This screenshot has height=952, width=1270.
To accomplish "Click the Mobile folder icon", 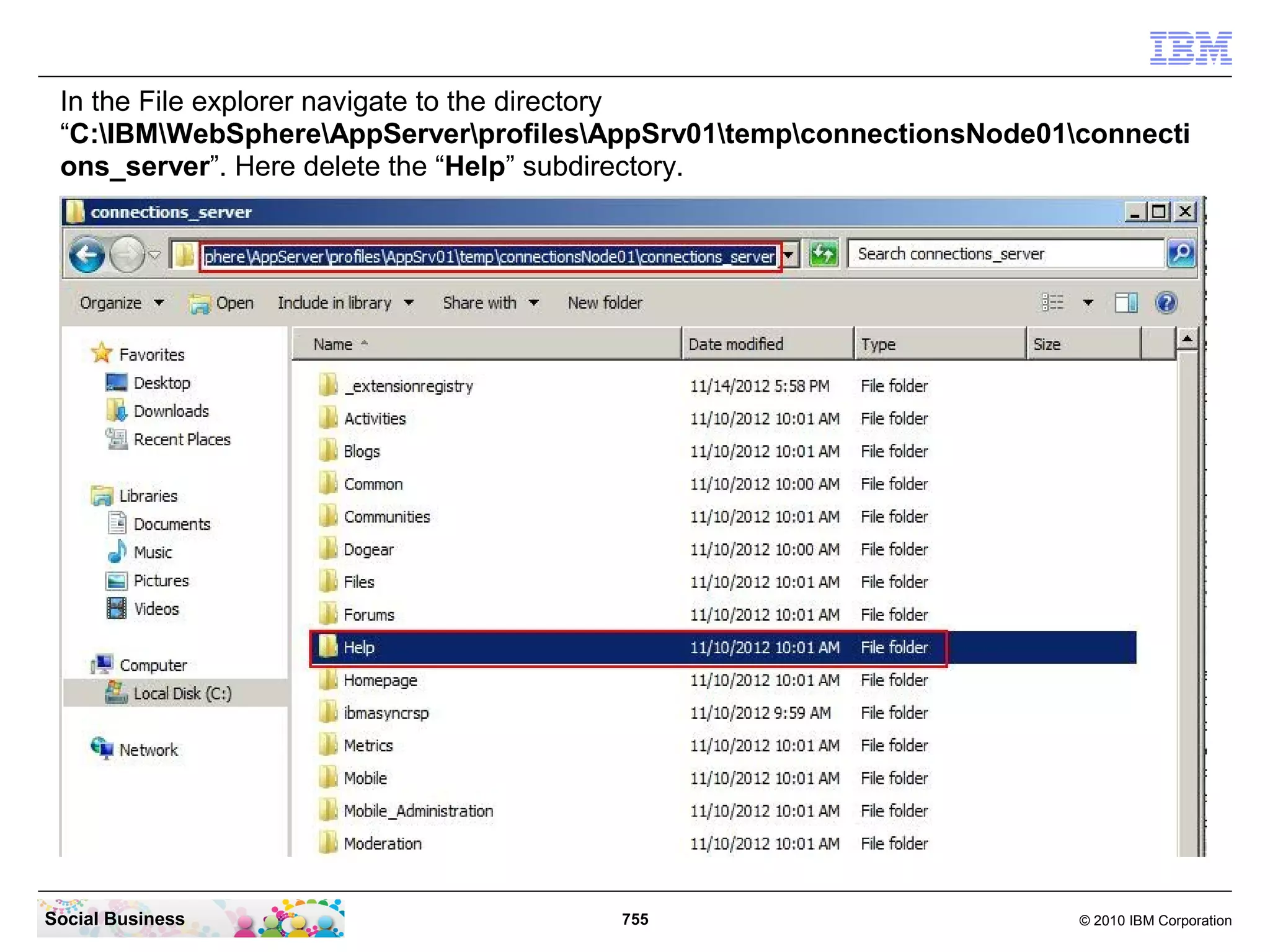I will [x=328, y=778].
